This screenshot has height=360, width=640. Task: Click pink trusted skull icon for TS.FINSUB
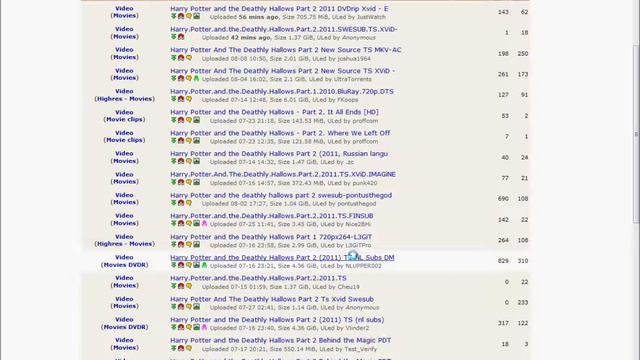204,224
